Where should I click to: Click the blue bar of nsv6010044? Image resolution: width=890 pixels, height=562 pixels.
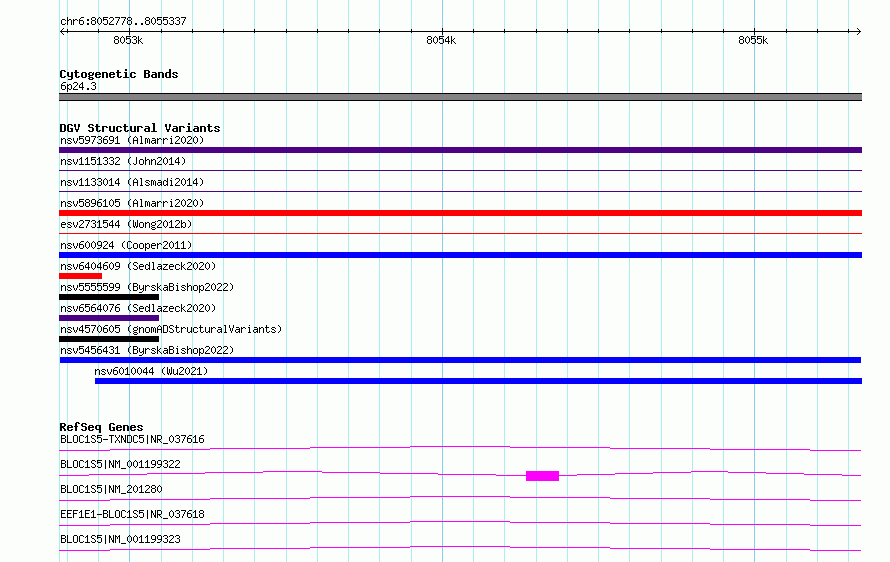coord(478,381)
